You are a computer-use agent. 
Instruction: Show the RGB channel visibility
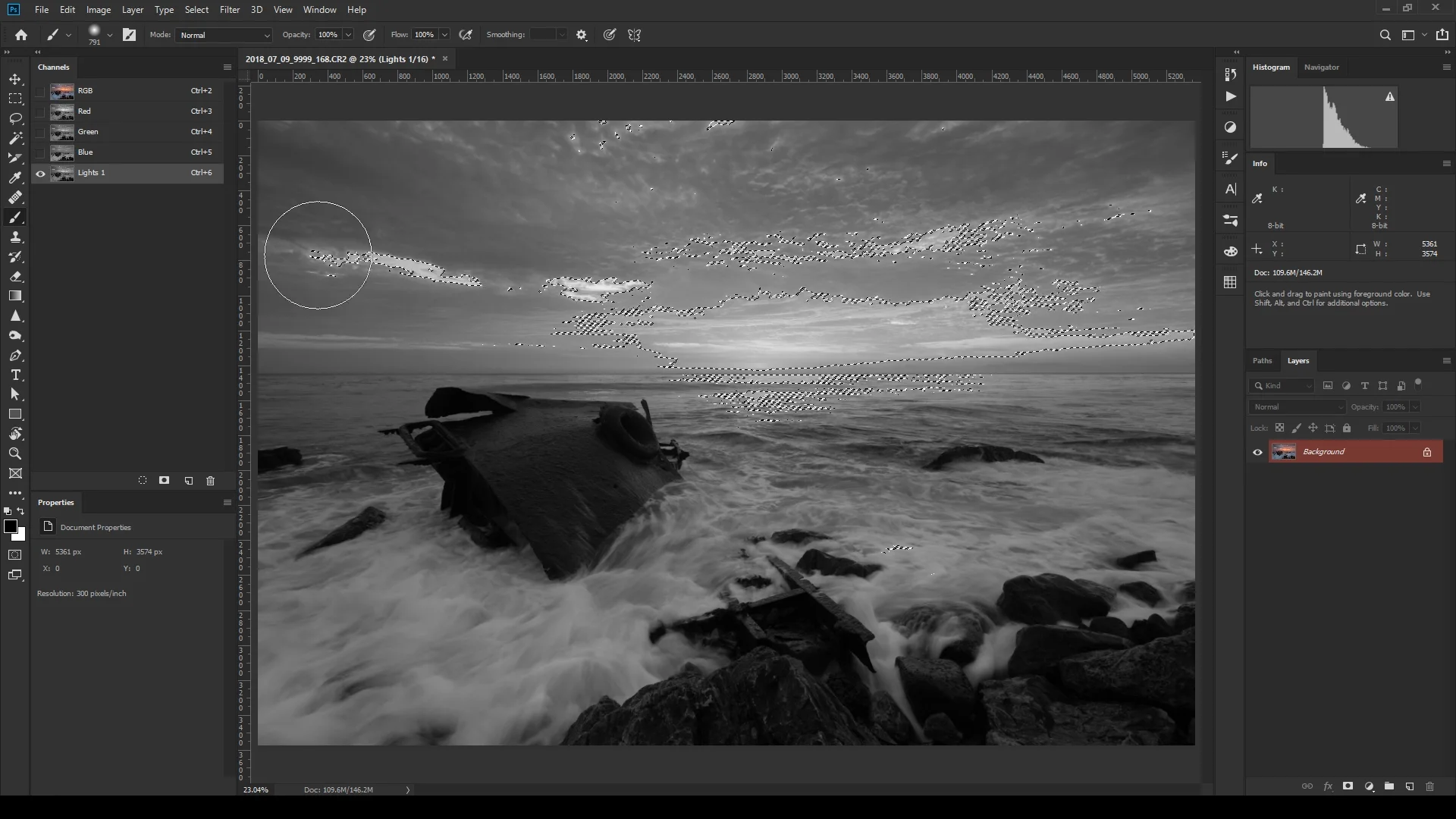(40, 91)
